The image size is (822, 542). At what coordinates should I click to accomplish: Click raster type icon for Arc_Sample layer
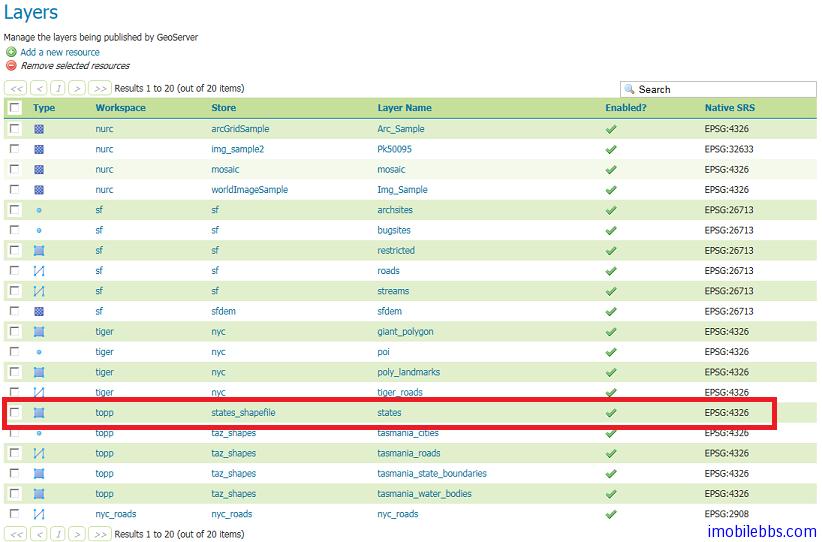[39, 129]
